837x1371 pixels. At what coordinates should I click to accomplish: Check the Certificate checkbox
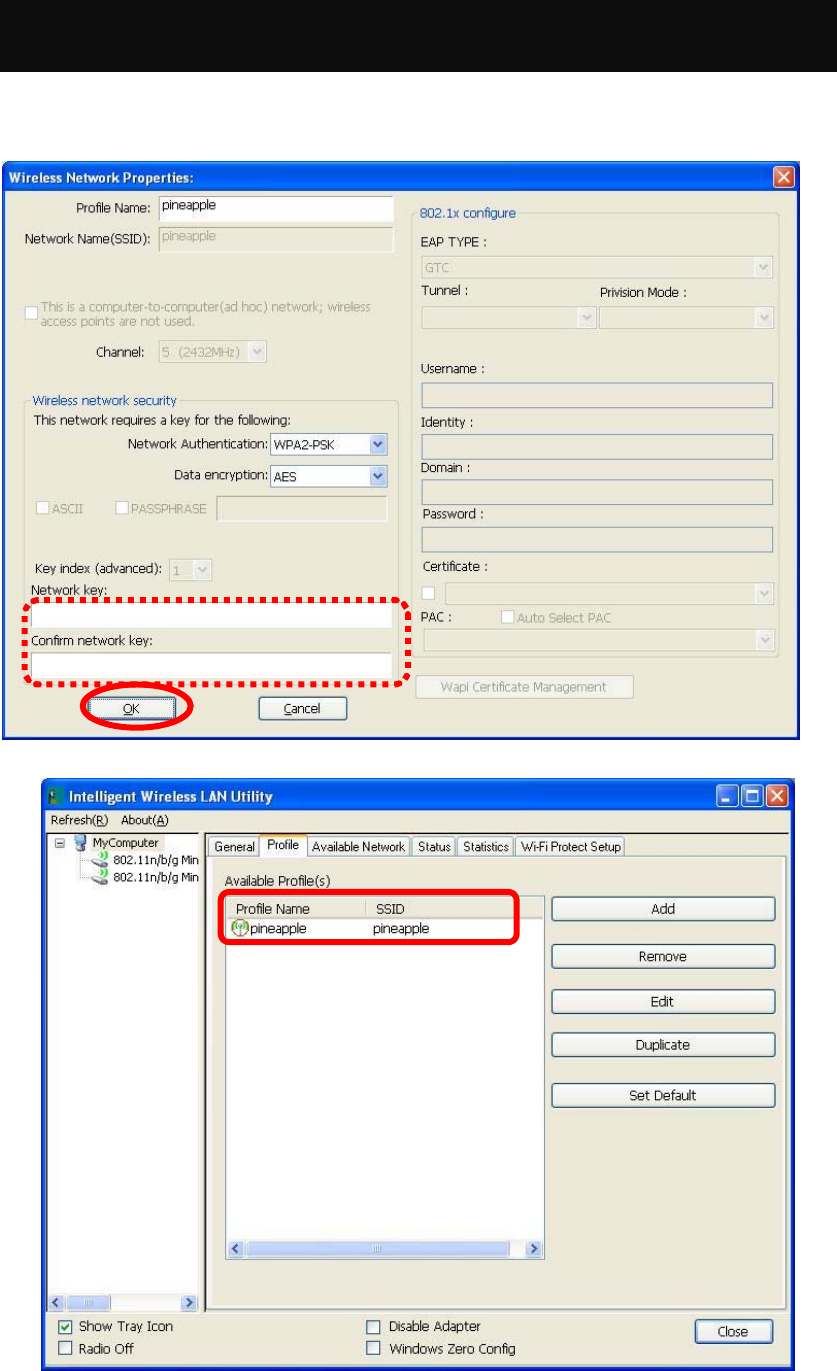click(x=428, y=594)
